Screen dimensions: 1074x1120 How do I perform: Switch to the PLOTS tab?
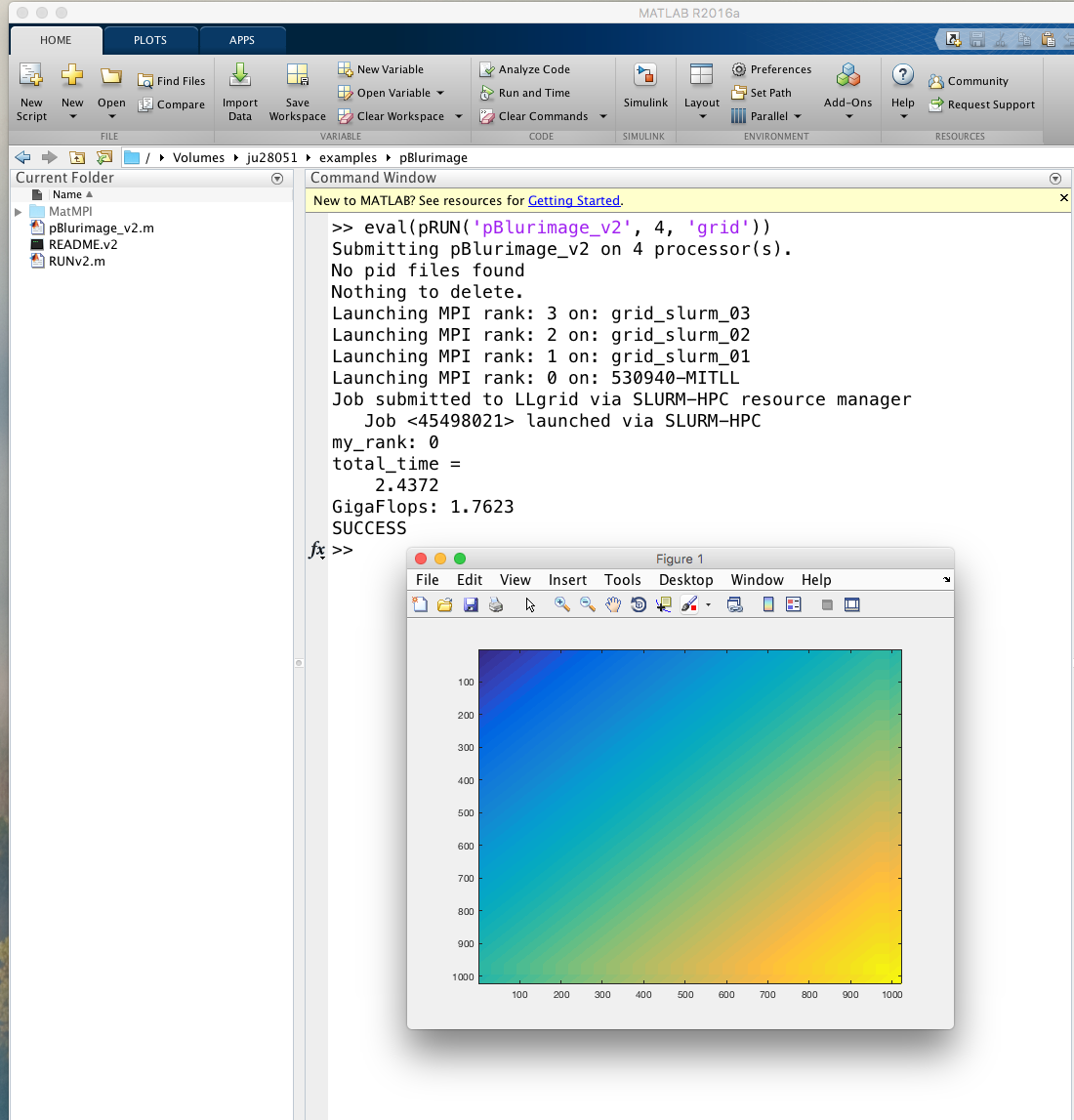click(x=150, y=40)
